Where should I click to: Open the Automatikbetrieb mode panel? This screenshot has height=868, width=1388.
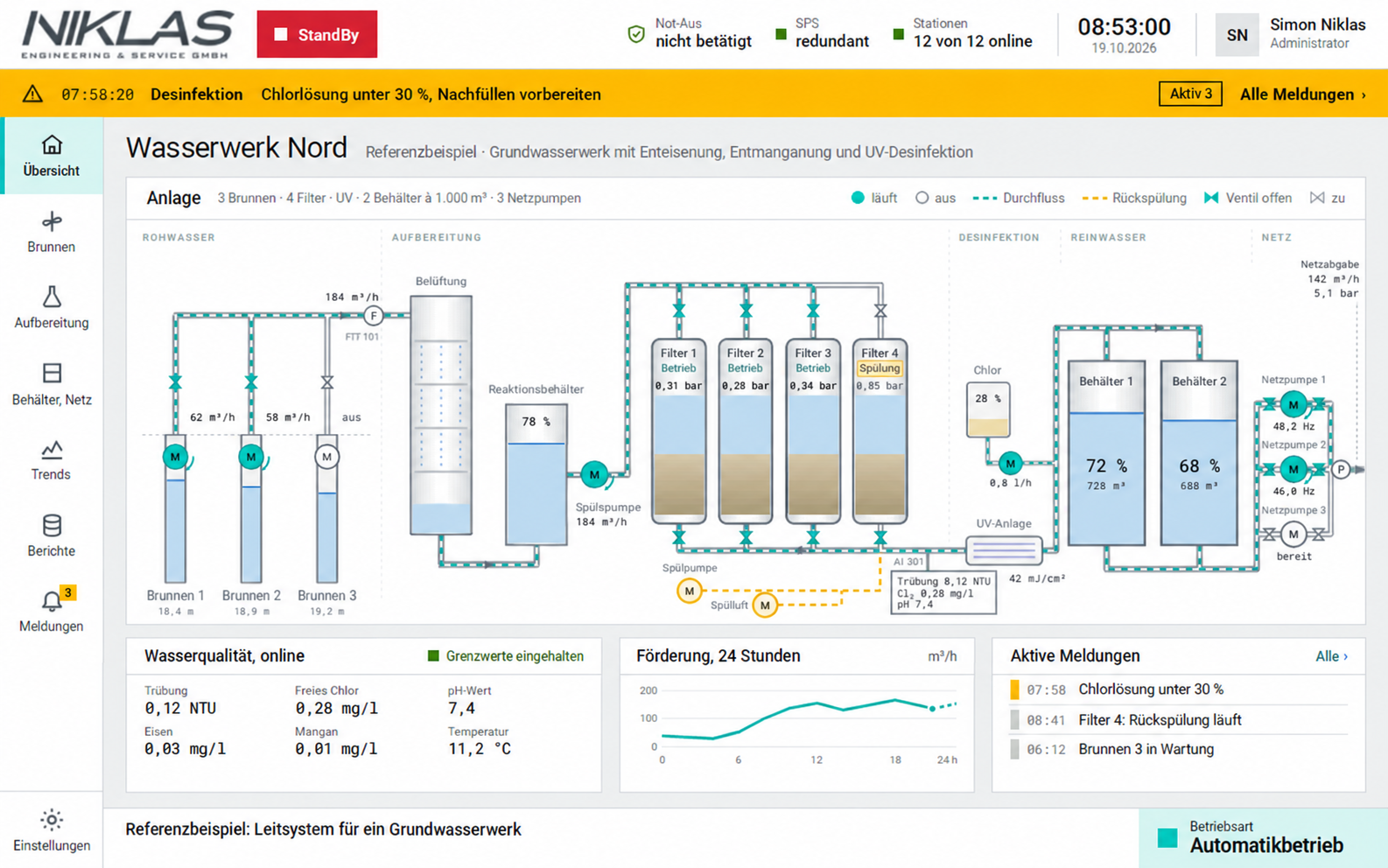pyautogui.click(x=1263, y=838)
